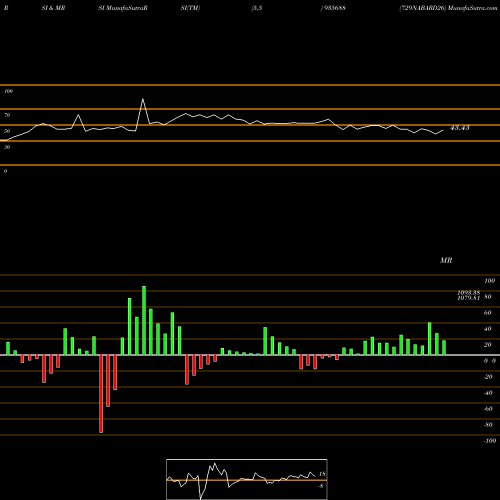Click the price label 1093.38
This screenshot has height=500, width=500.
[x=469, y=292]
